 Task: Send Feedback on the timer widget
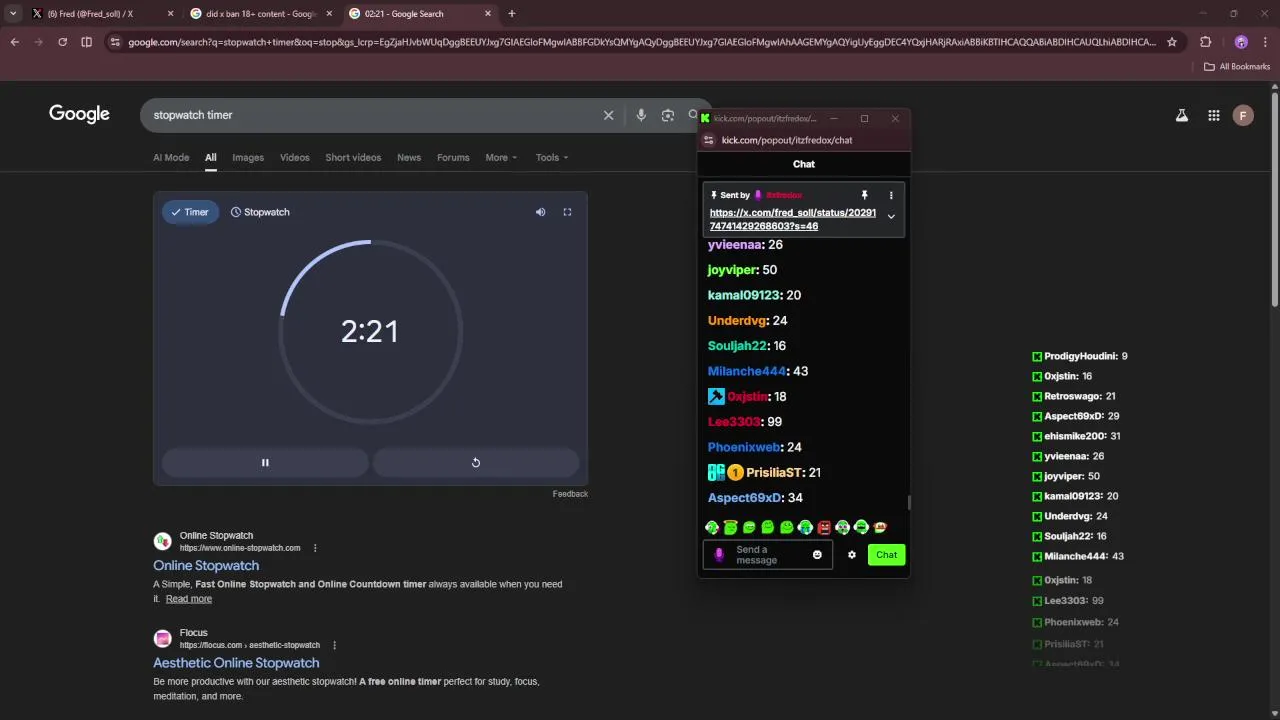[570, 494]
